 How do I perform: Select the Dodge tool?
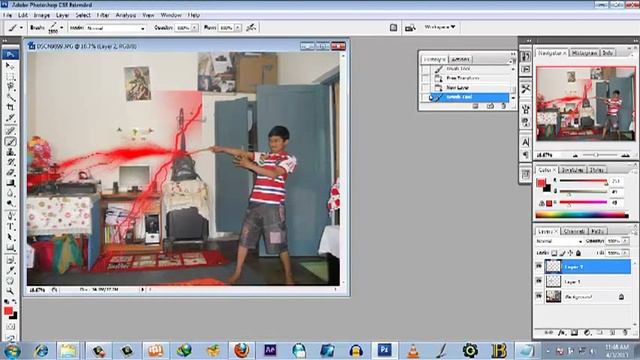pos(10,203)
